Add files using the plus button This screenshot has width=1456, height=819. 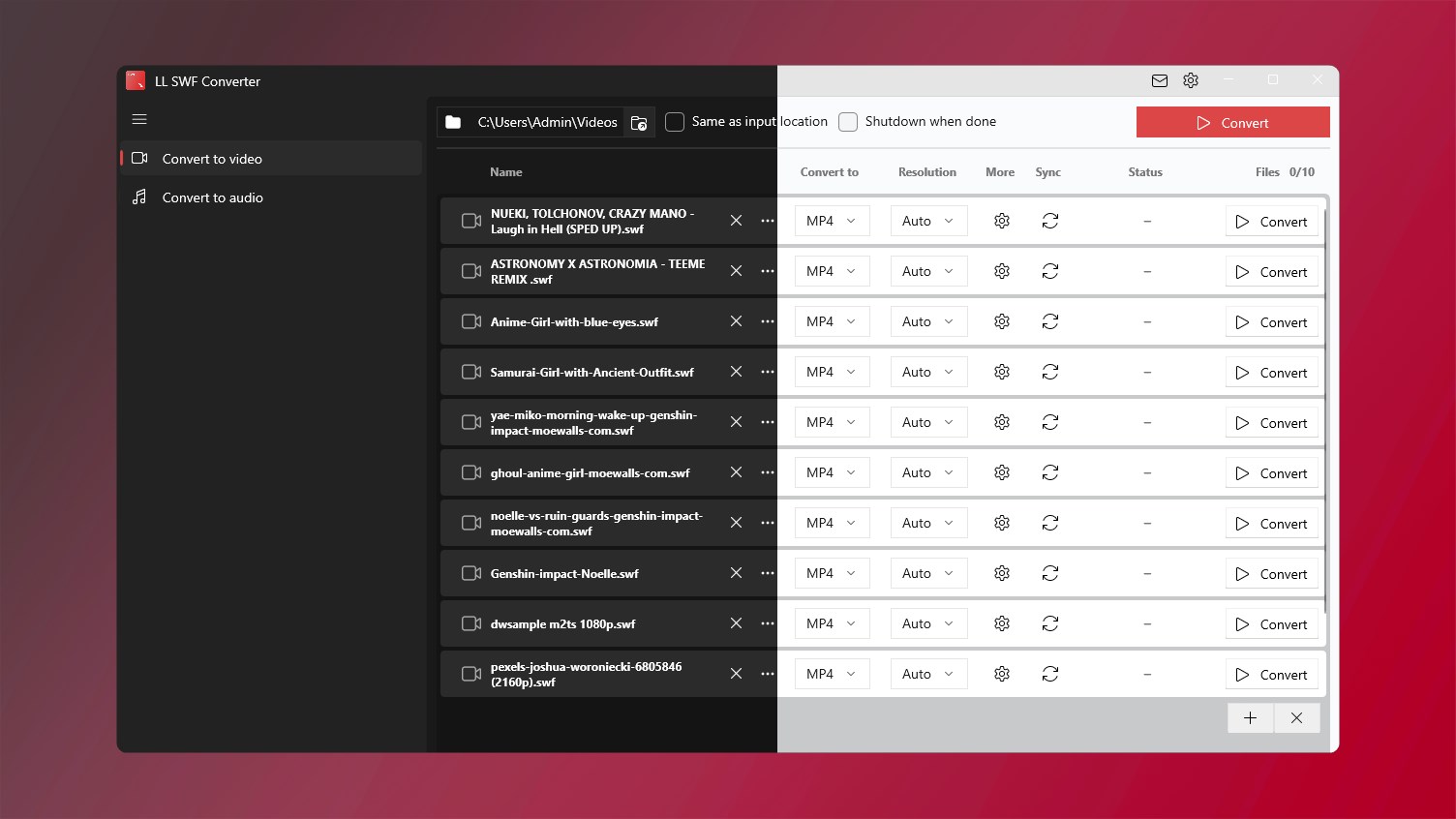coord(1251,718)
